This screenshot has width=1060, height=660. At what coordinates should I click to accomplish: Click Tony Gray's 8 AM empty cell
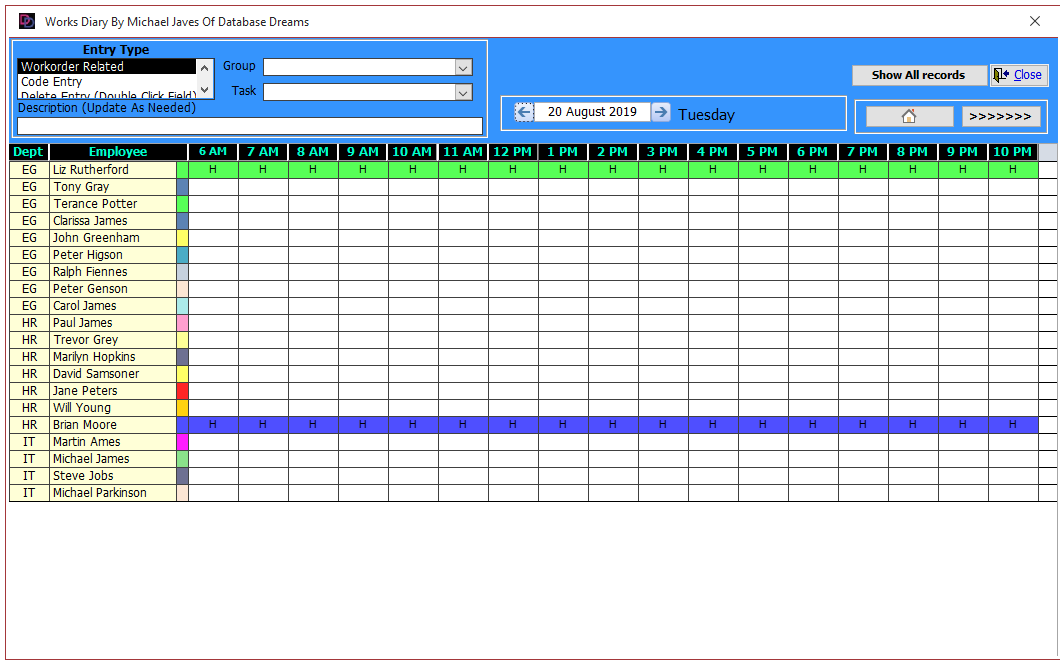click(313, 187)
